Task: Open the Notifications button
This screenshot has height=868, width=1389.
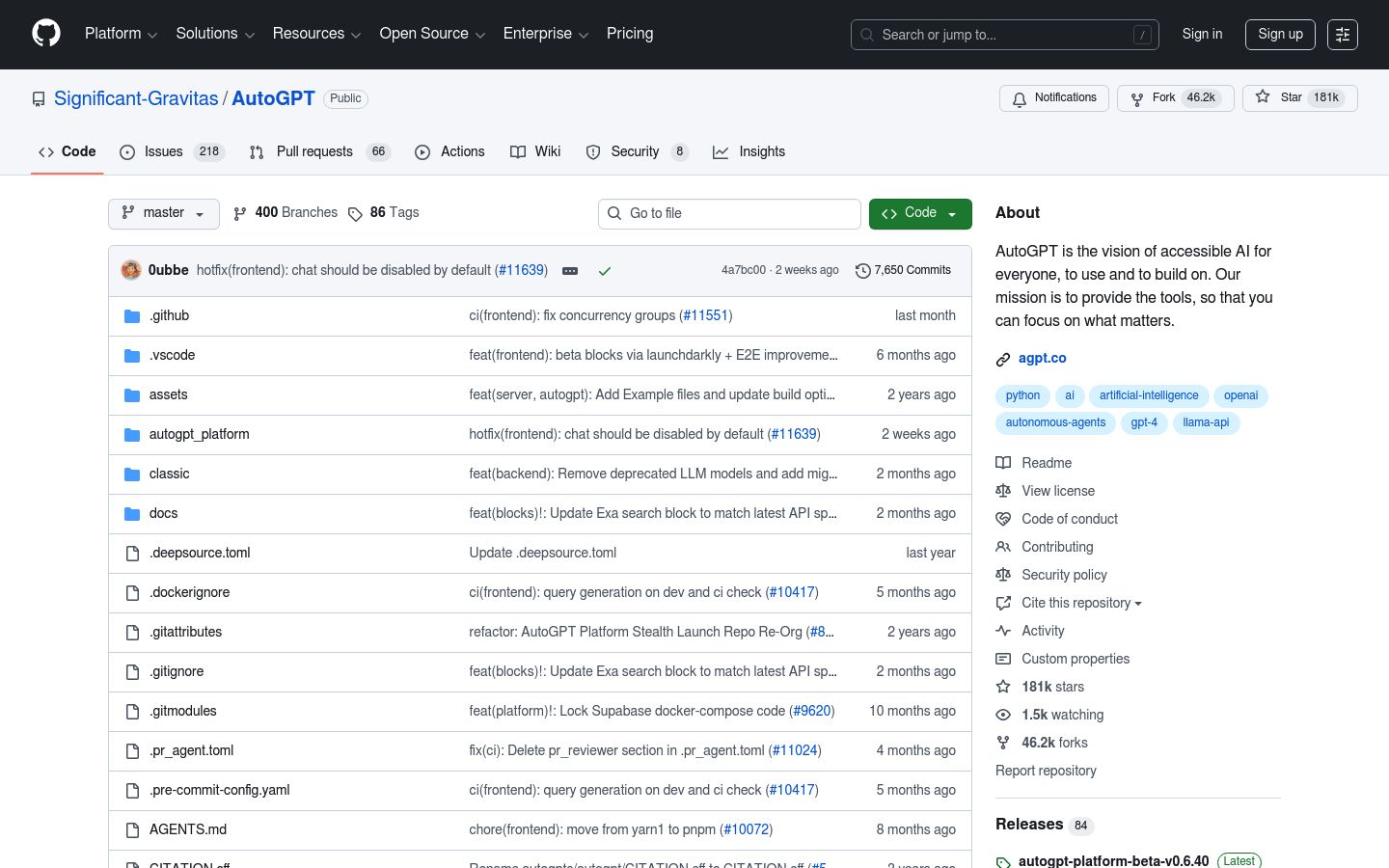Action: (x=1054, y=98)
